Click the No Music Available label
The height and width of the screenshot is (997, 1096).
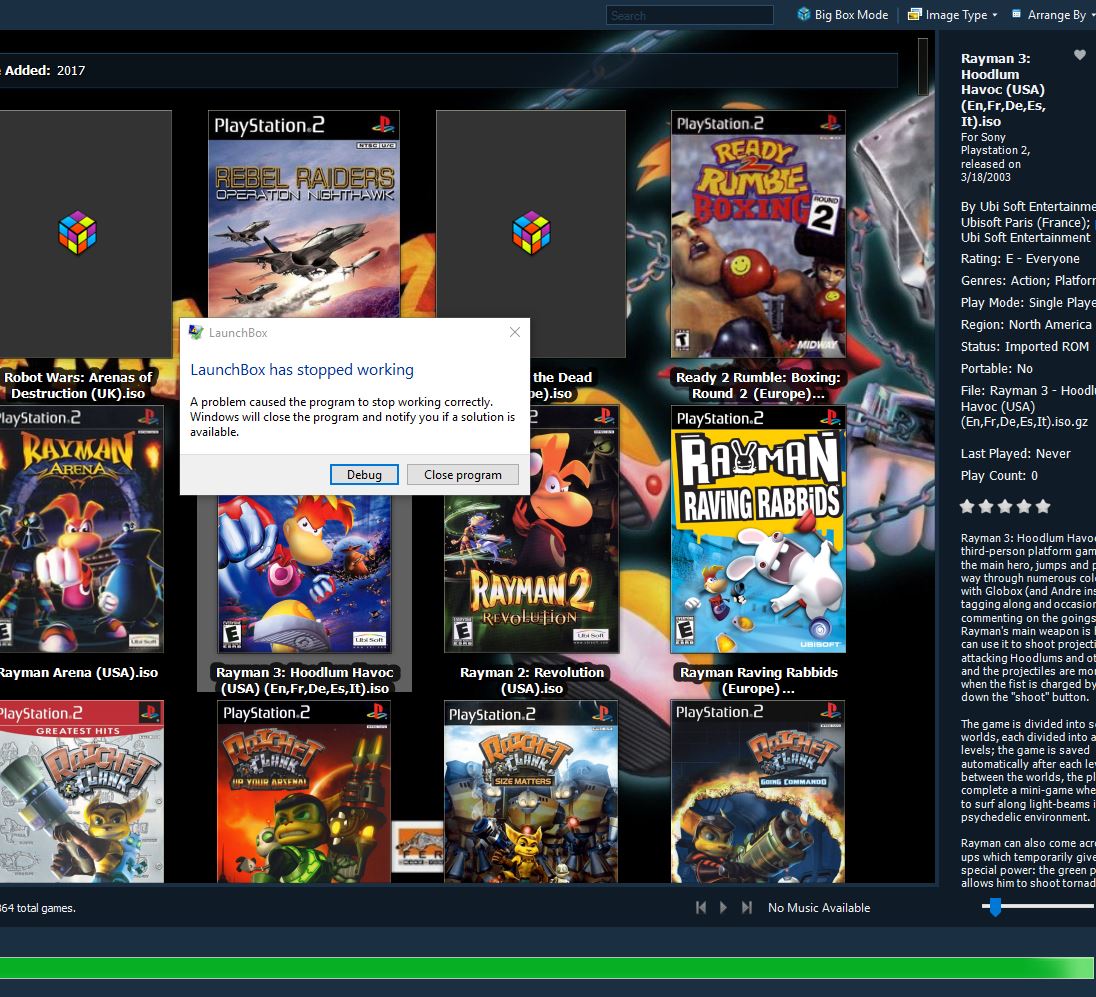(819, 908)
